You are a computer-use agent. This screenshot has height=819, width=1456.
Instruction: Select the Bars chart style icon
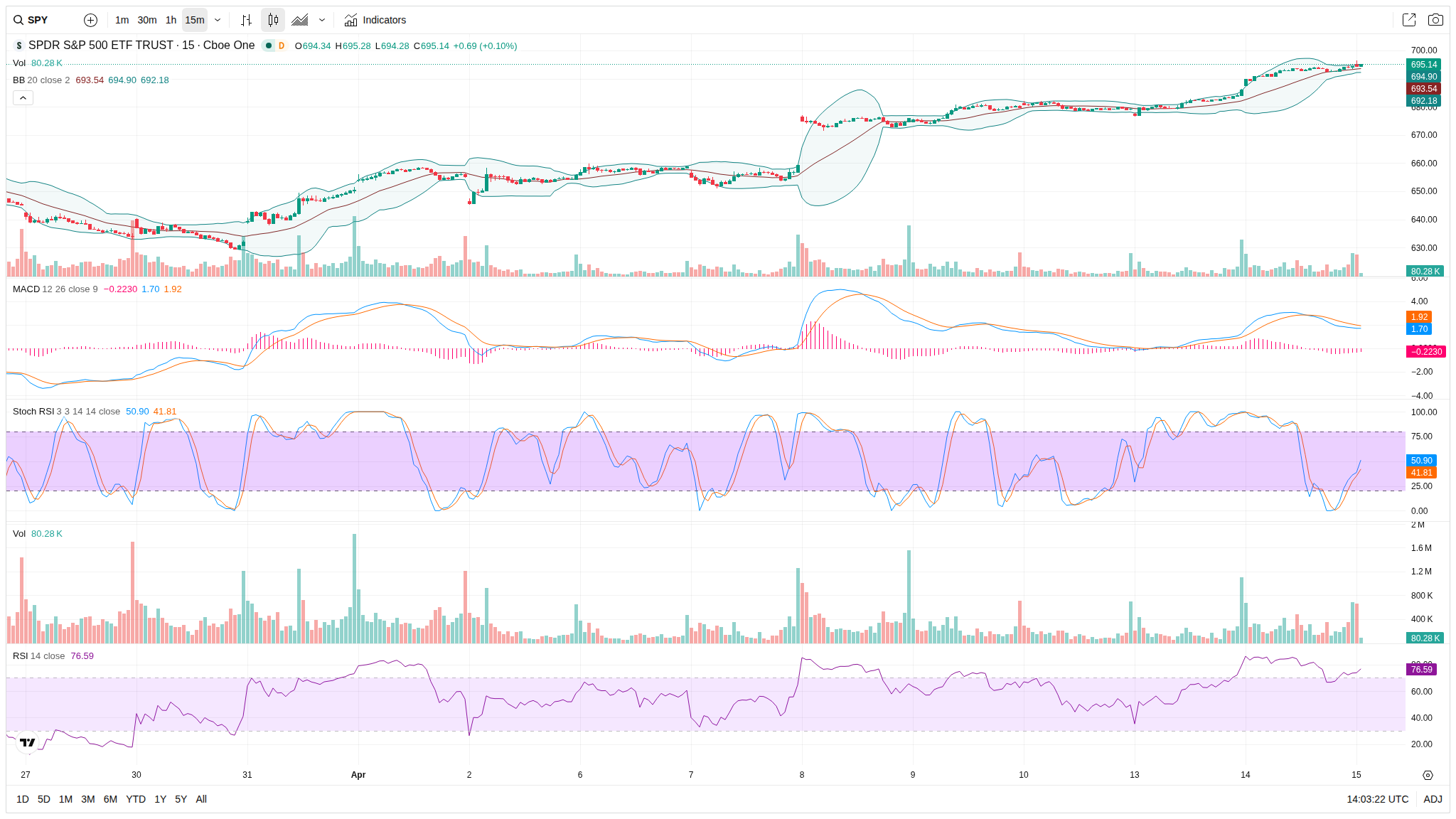tap(246, 20)
